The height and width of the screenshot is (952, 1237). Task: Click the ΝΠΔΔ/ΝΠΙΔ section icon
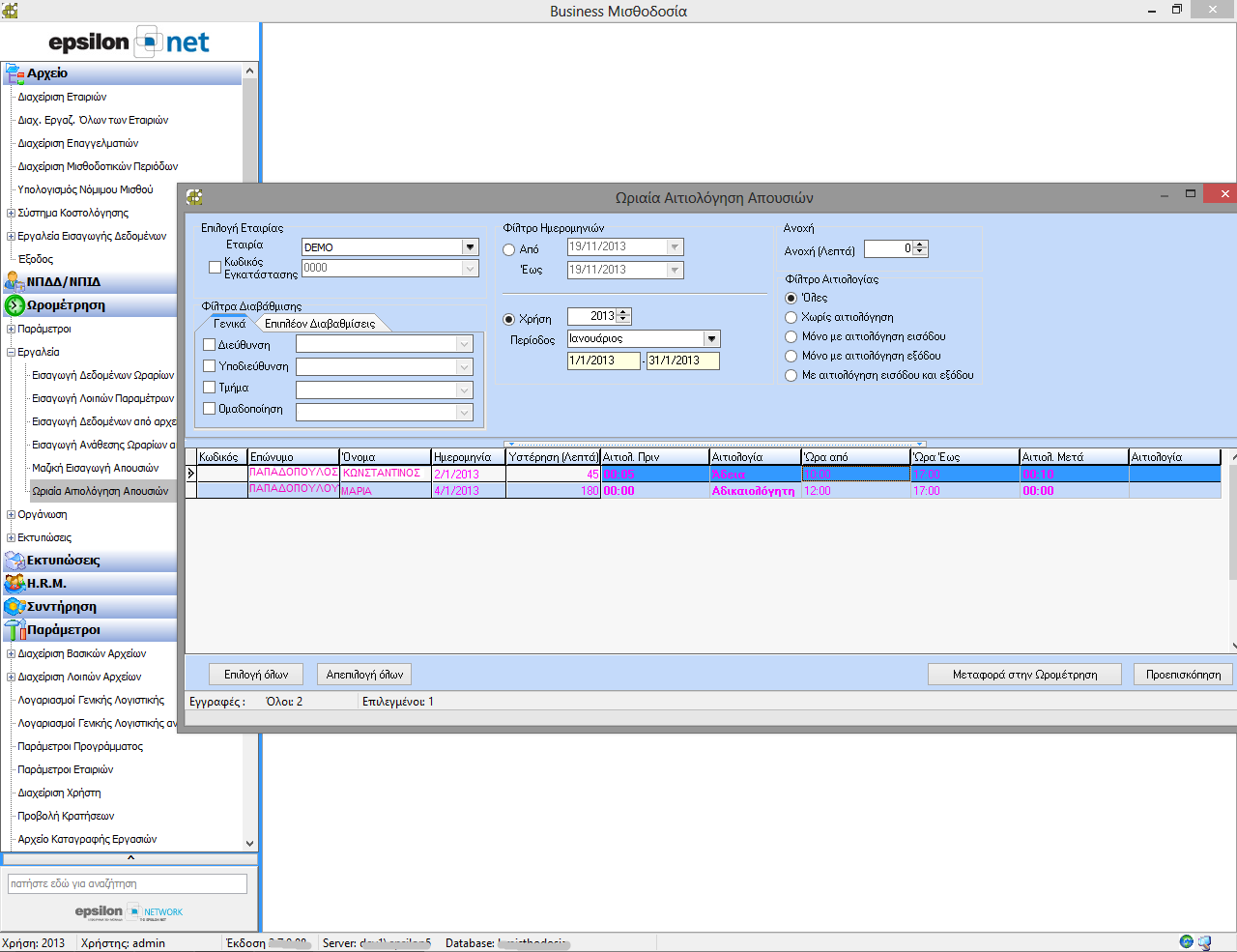pos(14,282)
